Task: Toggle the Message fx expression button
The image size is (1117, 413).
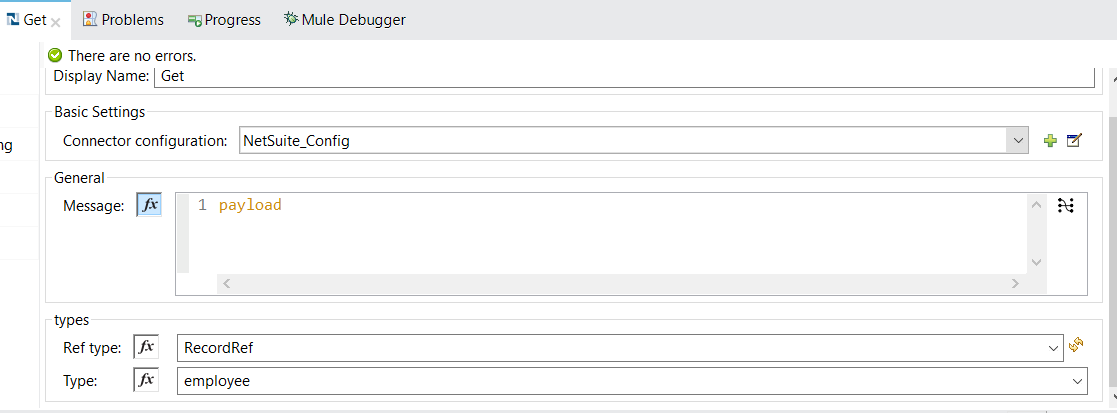Action: point(150,205)
